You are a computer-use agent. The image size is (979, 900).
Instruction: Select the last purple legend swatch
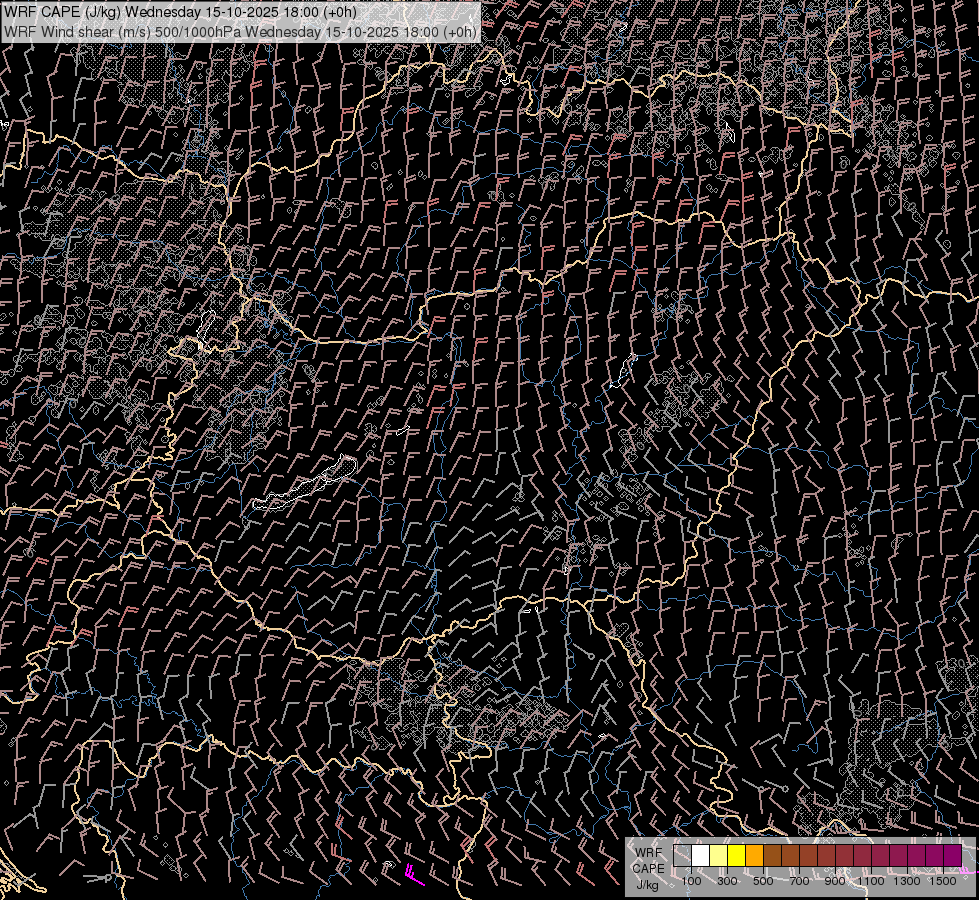click(952, 856)
